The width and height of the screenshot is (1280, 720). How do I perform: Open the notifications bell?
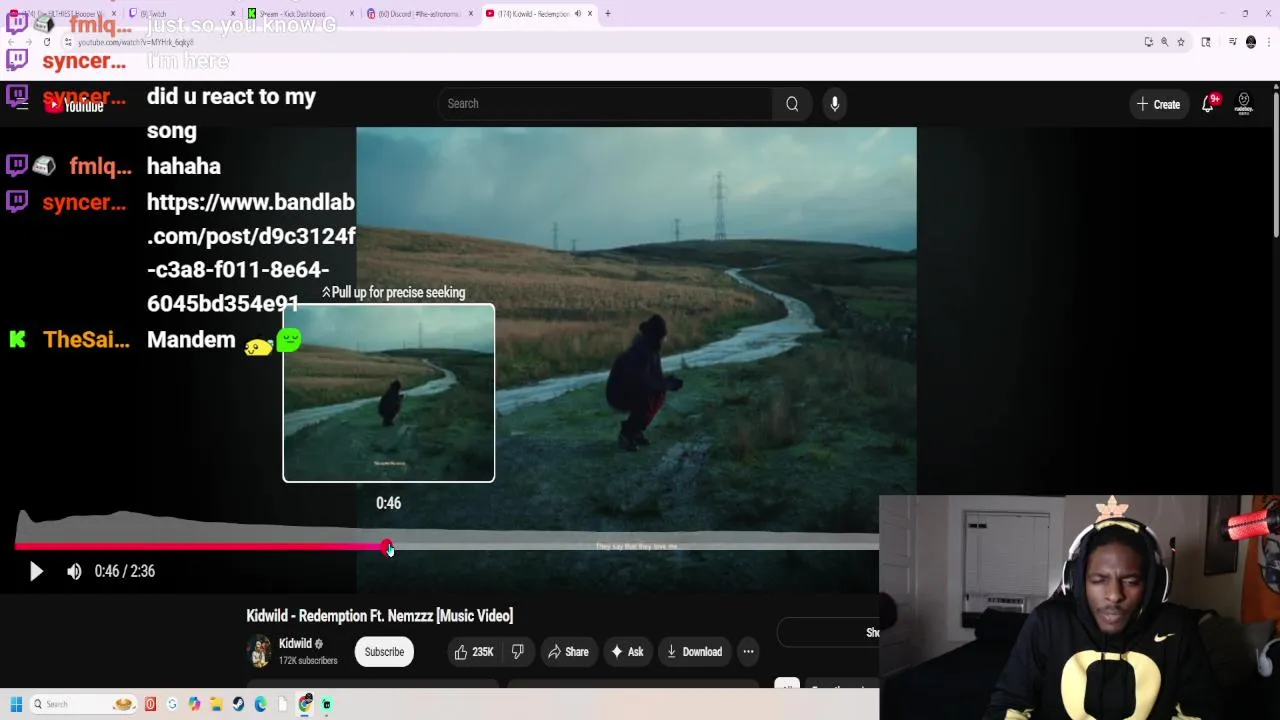pyautogui.click(x=1208, y=104)
